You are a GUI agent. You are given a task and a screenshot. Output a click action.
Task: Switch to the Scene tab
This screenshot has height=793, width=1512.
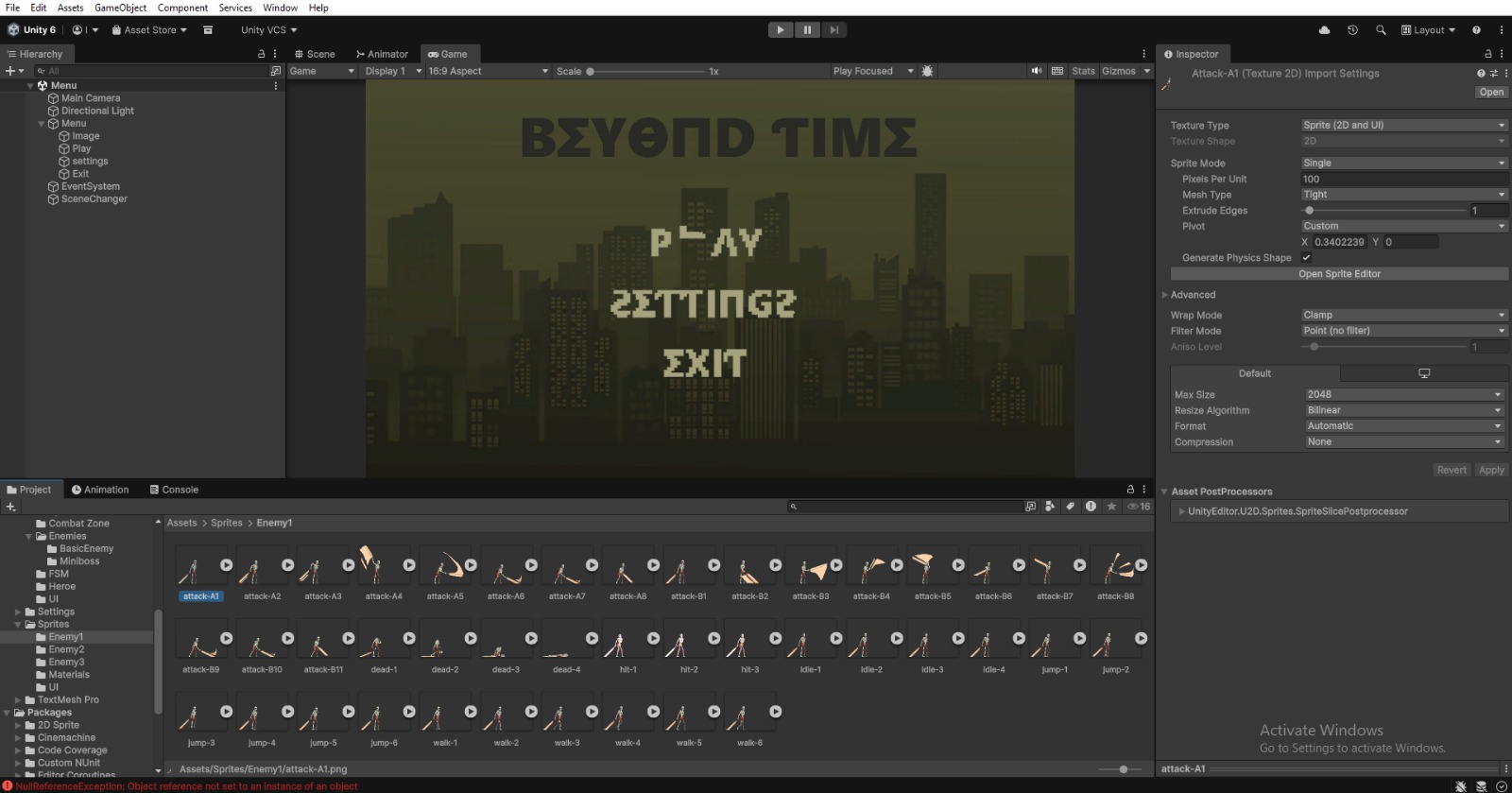(315, 54)
